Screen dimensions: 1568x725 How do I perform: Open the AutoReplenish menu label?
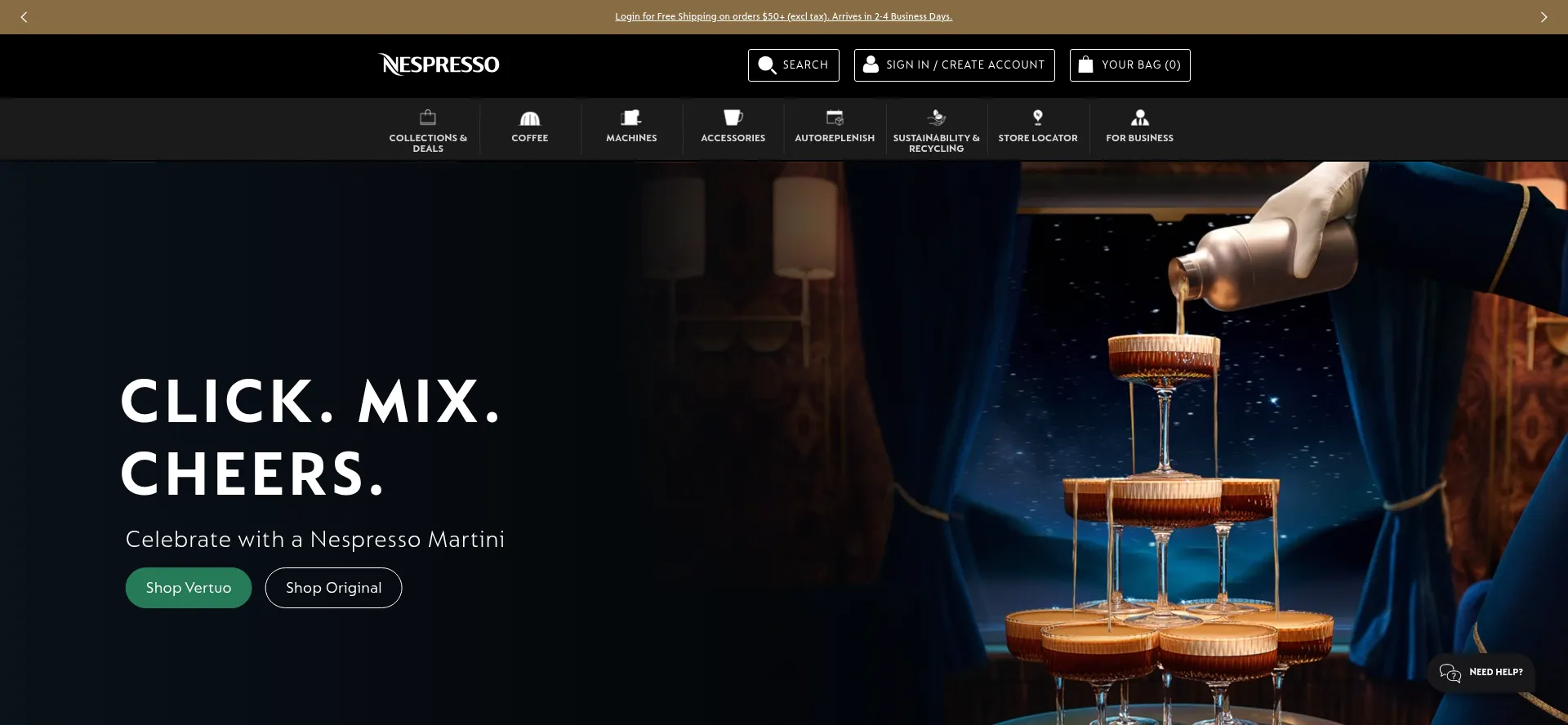[x=835, y=138]
